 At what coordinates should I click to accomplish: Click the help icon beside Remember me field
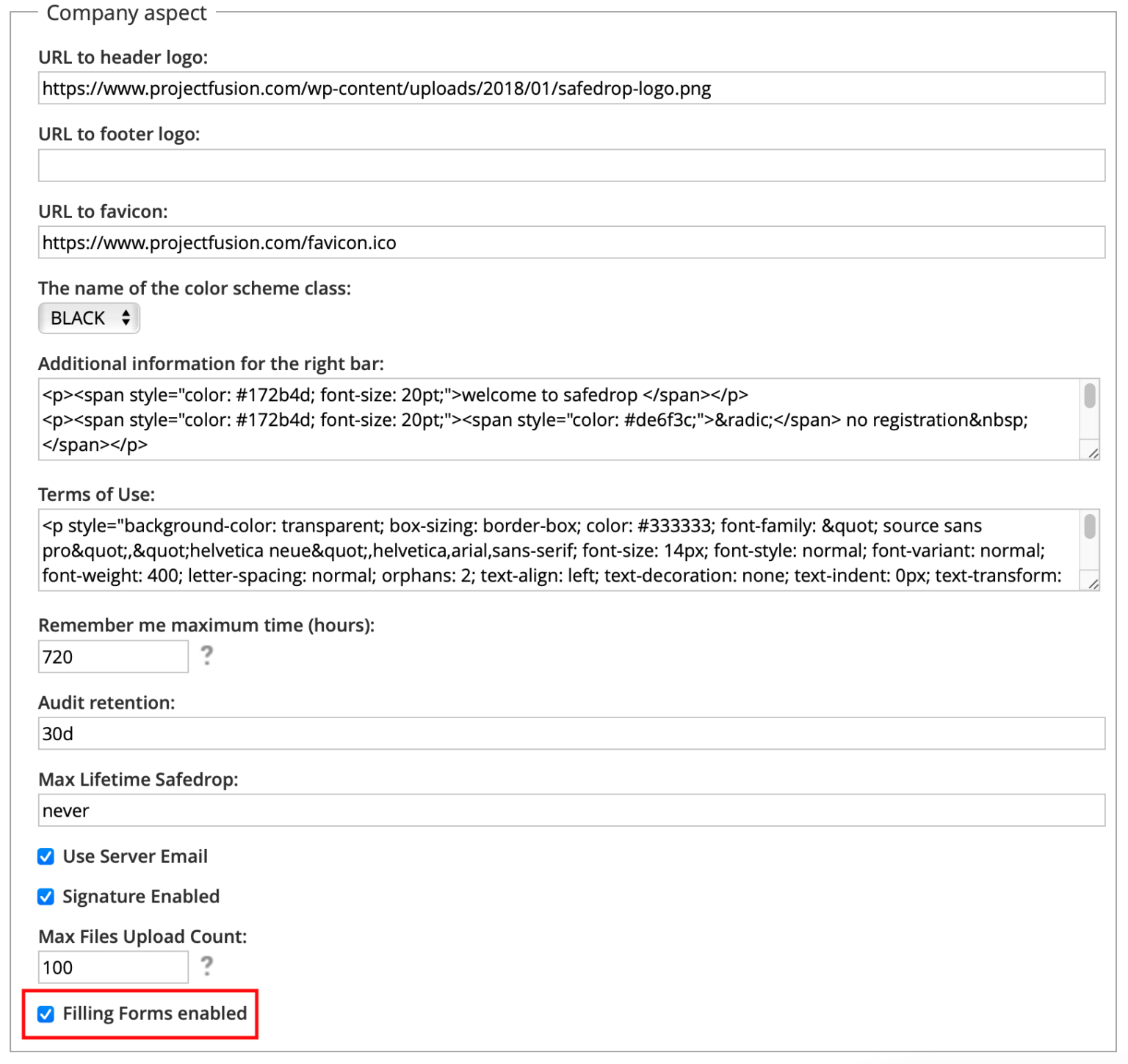click(208, 656)
